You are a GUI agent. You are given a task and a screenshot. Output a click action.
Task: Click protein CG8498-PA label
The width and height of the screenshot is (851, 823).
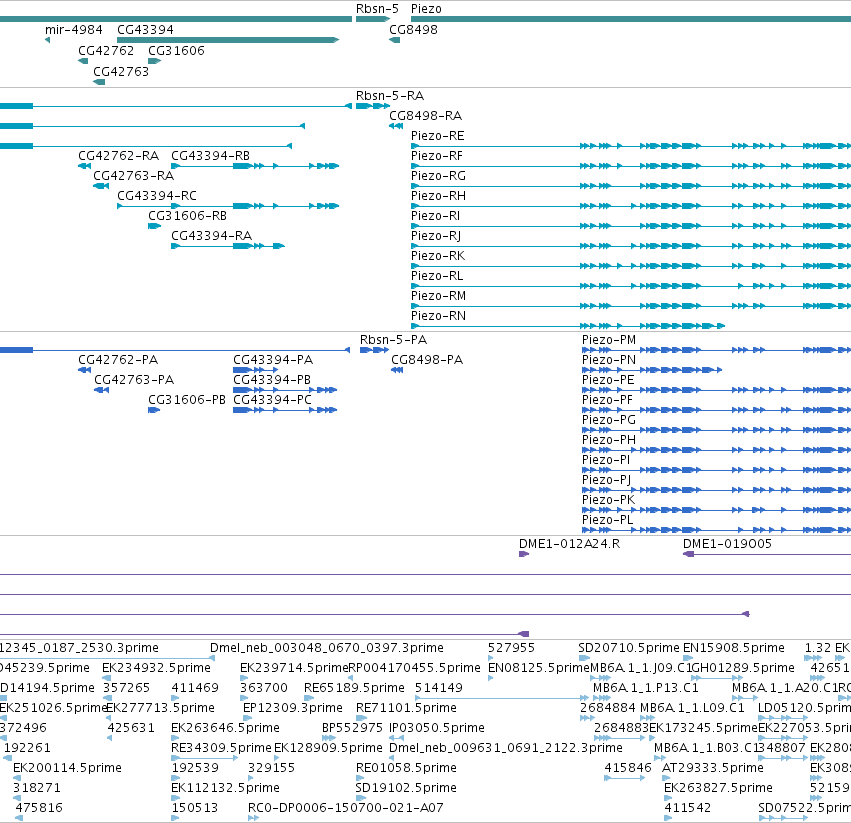coord(427,360)
